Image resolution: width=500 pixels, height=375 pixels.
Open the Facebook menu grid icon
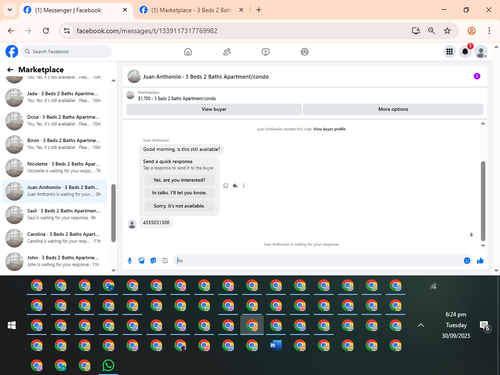(x=449, y=52)
